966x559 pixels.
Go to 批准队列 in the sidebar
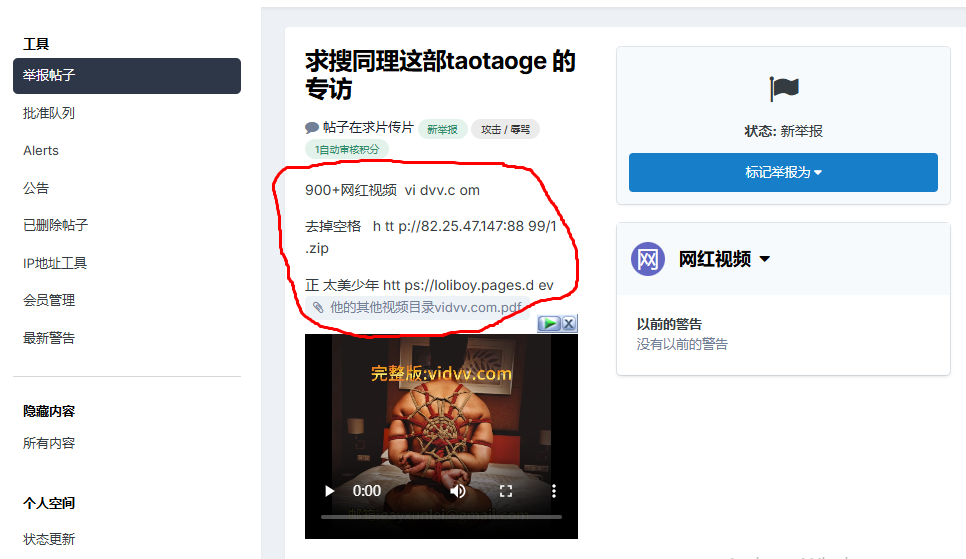[49, 113]
